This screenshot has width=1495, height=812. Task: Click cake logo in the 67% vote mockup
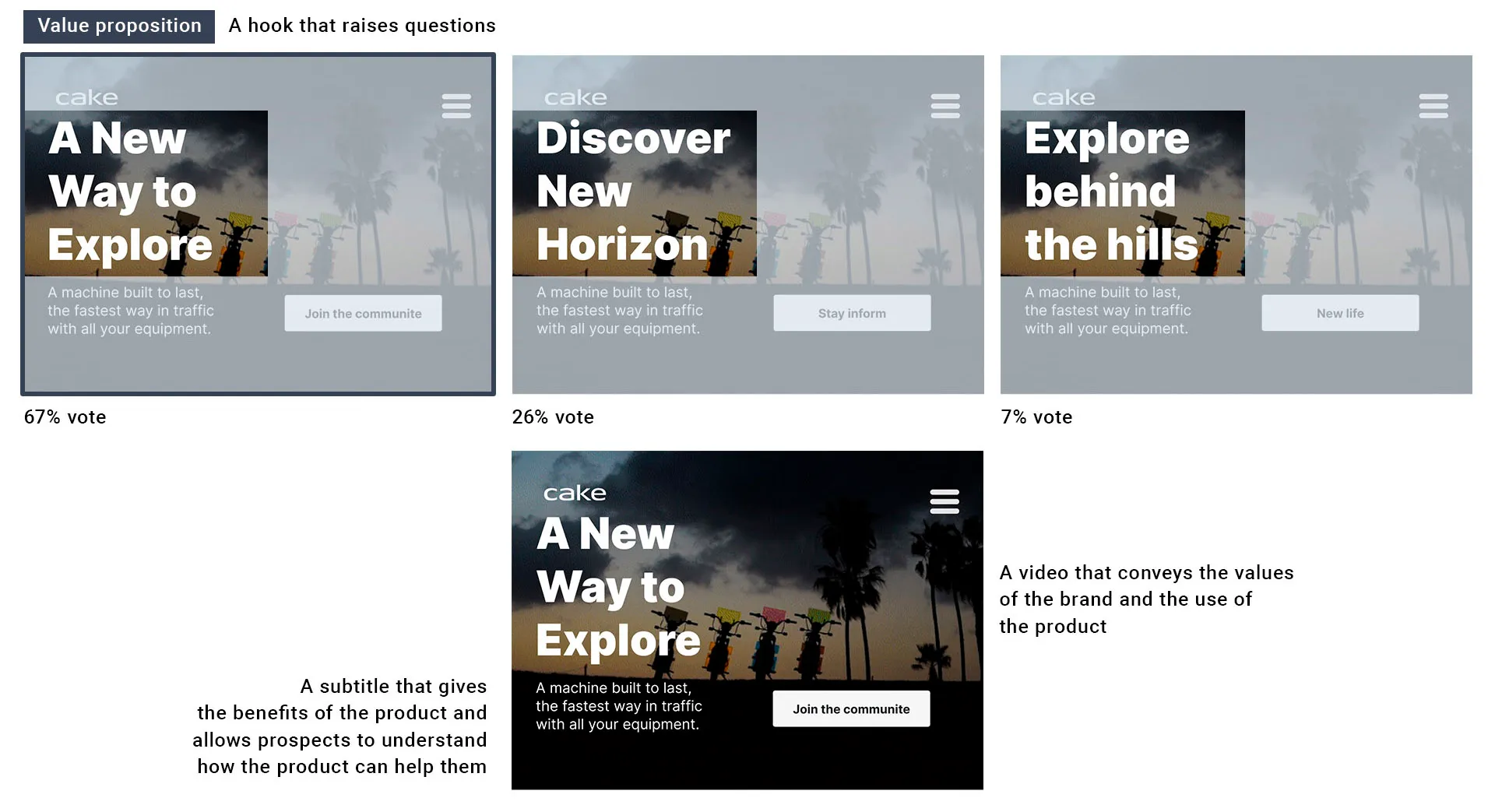pyautogui.click(x=86, y=97)
